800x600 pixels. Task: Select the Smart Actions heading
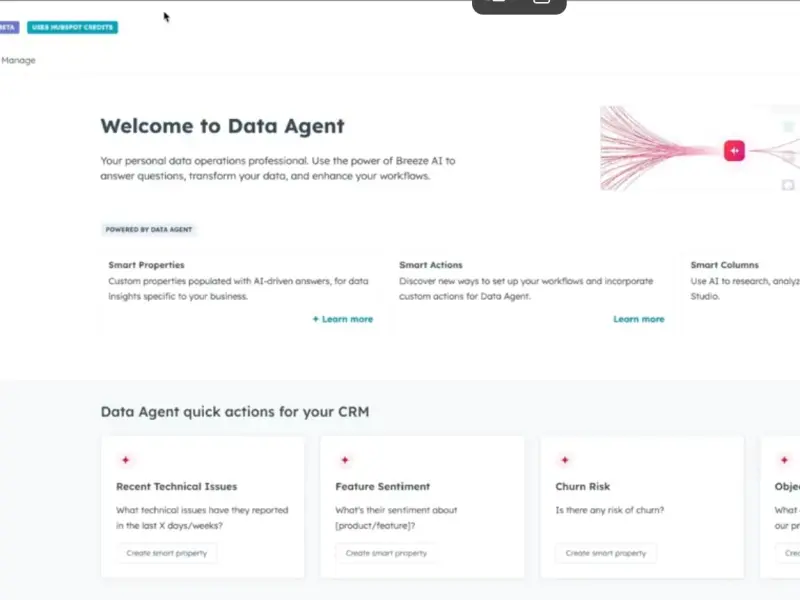431,265
